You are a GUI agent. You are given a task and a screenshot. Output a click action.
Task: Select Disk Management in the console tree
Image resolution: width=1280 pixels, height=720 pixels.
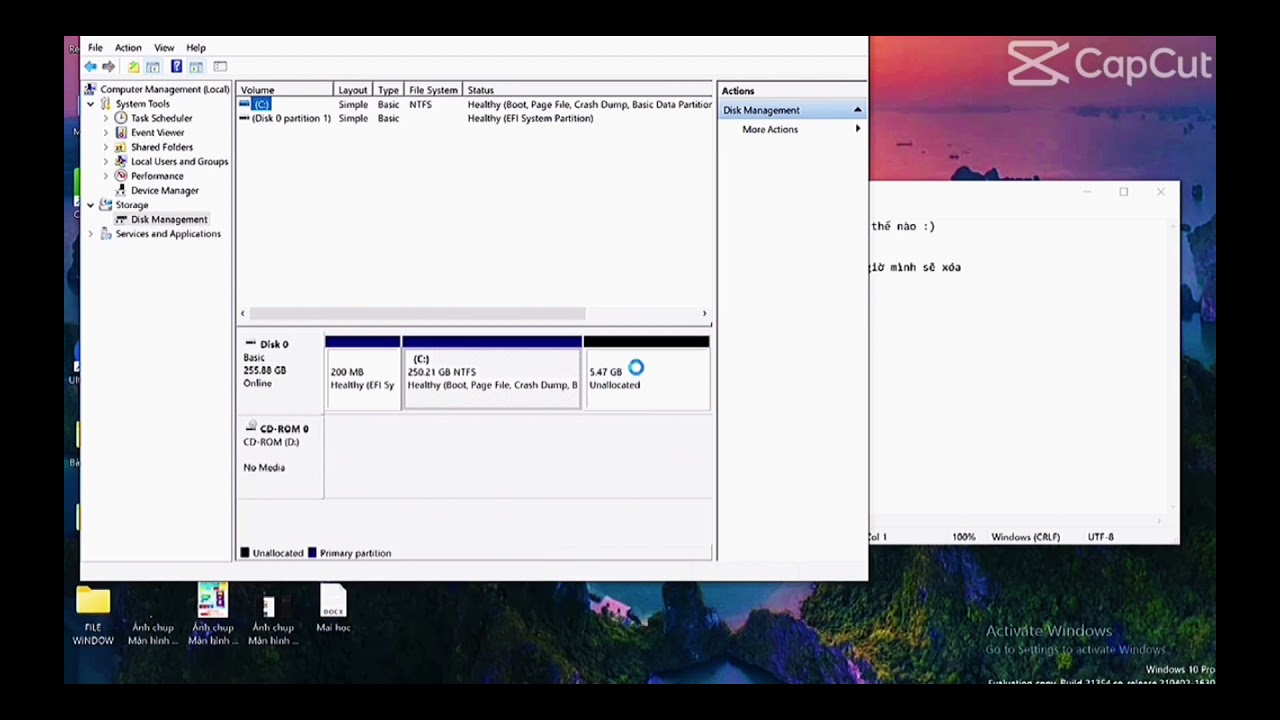169,219
